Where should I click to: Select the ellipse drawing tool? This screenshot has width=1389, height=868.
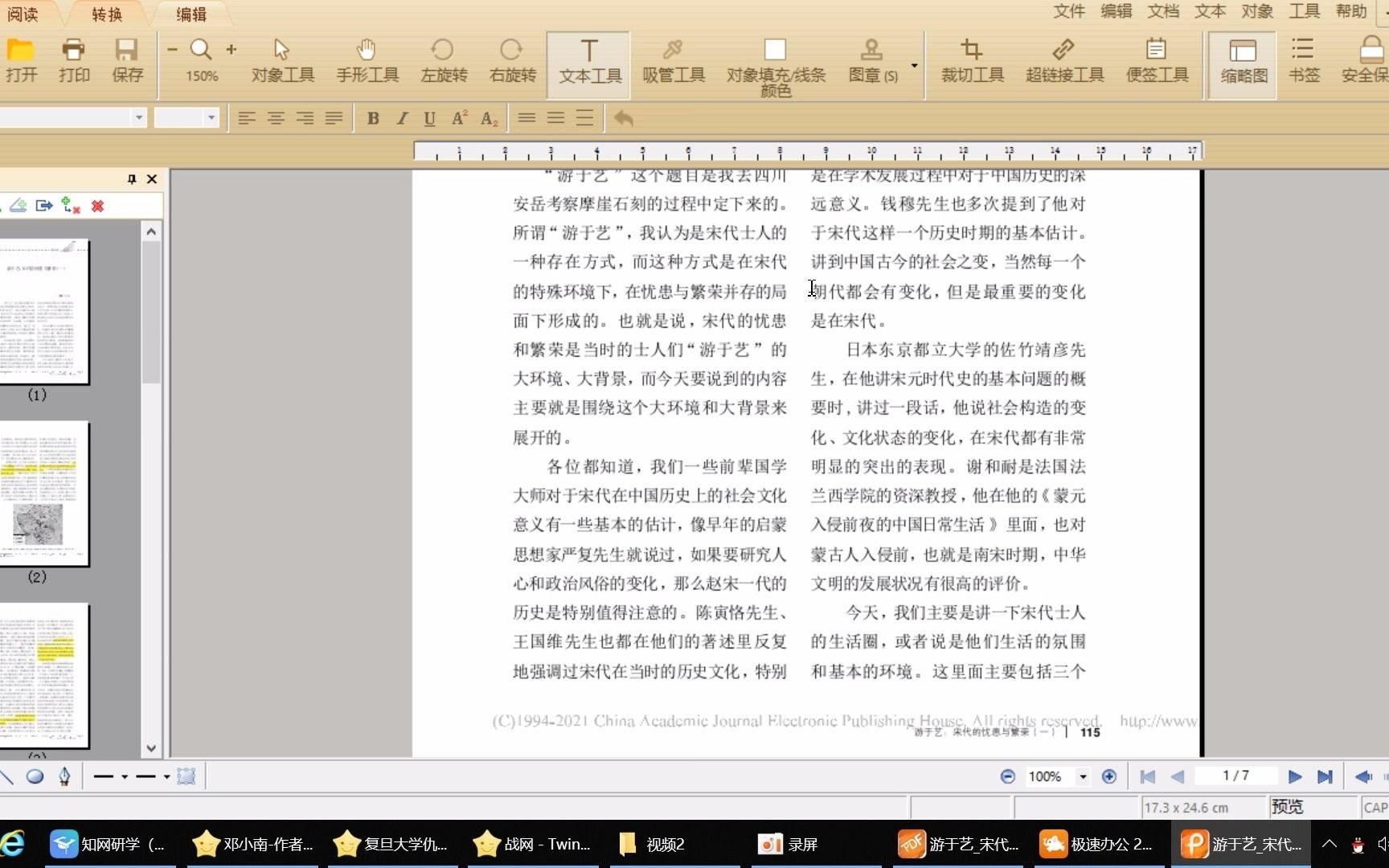(x=35, y=776)
